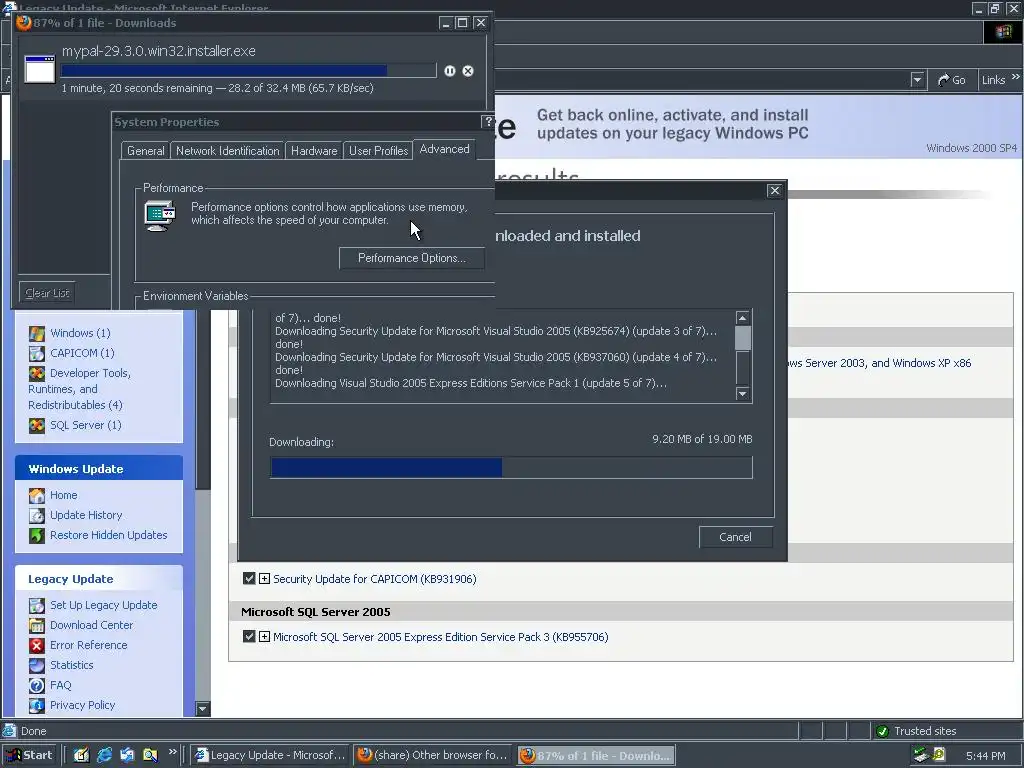
Task: Cancel the mypal installer download
Action: [x=468, y=71]
